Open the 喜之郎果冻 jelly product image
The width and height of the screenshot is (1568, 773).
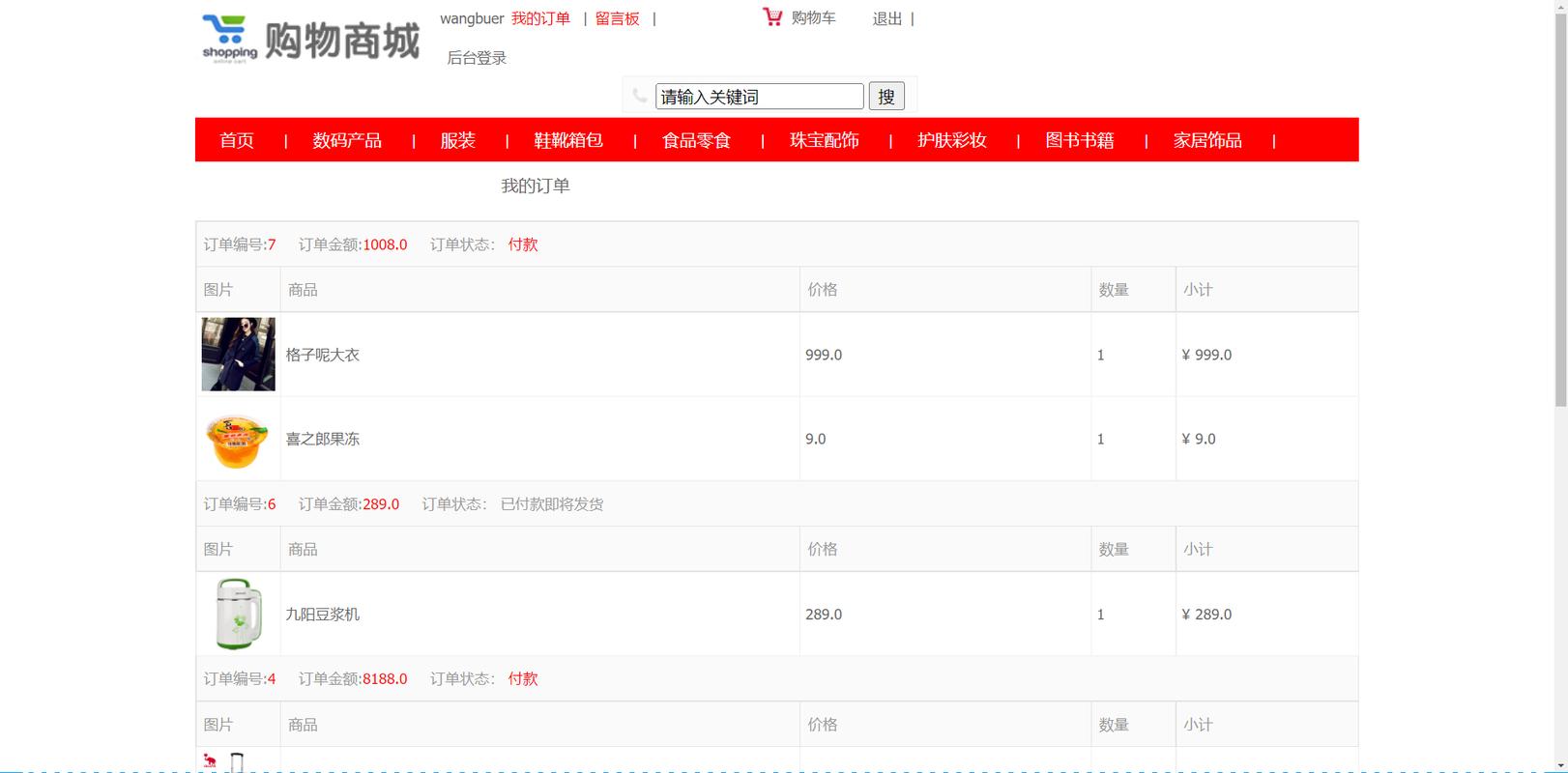238,440
